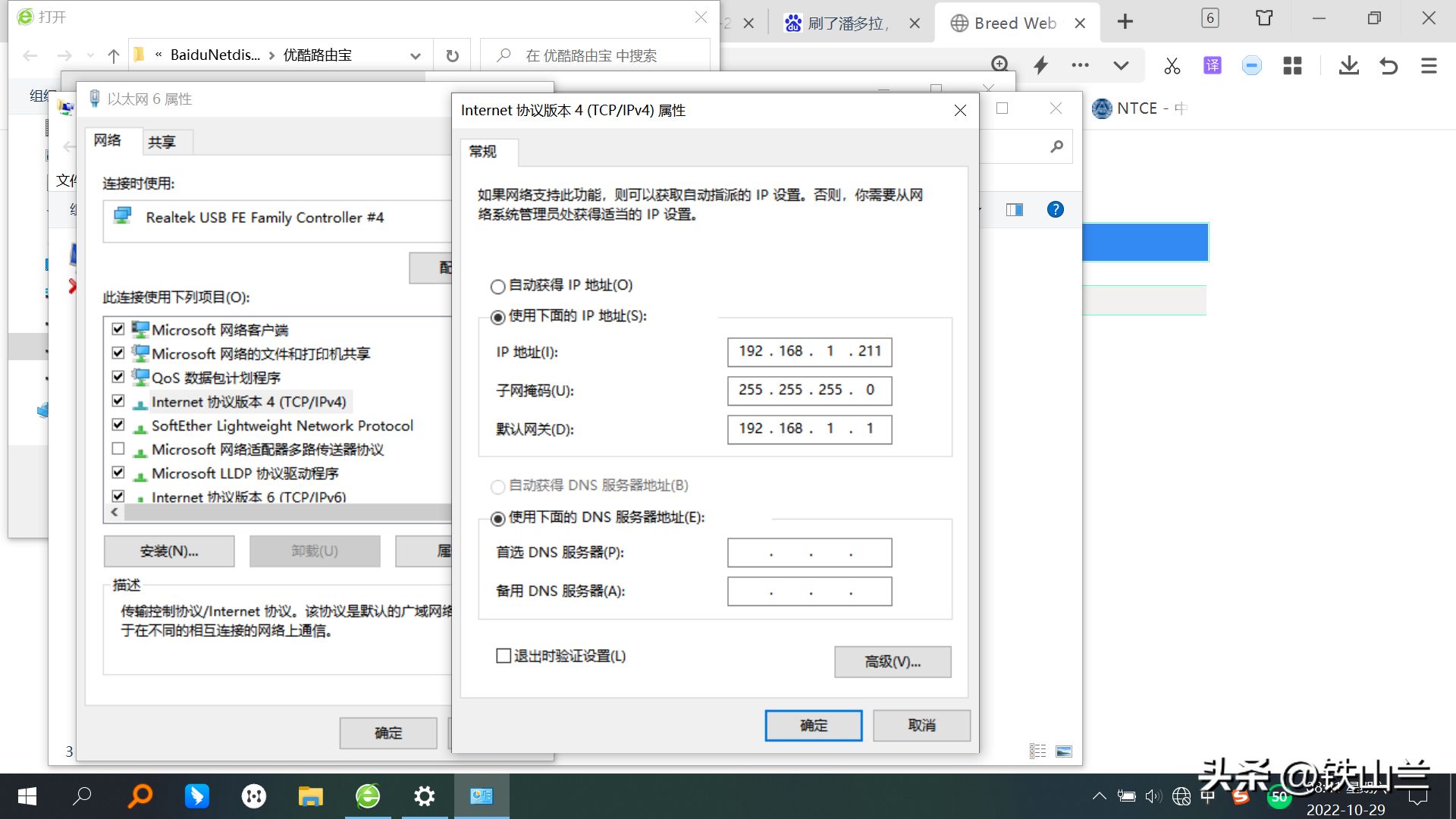This screenshot has width=1456, height=819.
Task: Enable validate settings upon exit checkbox
Action: 504,656
